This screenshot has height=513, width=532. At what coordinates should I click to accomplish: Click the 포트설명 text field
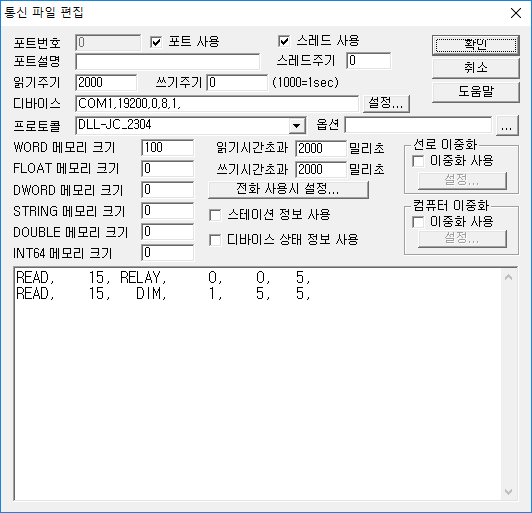click(168, 62)
